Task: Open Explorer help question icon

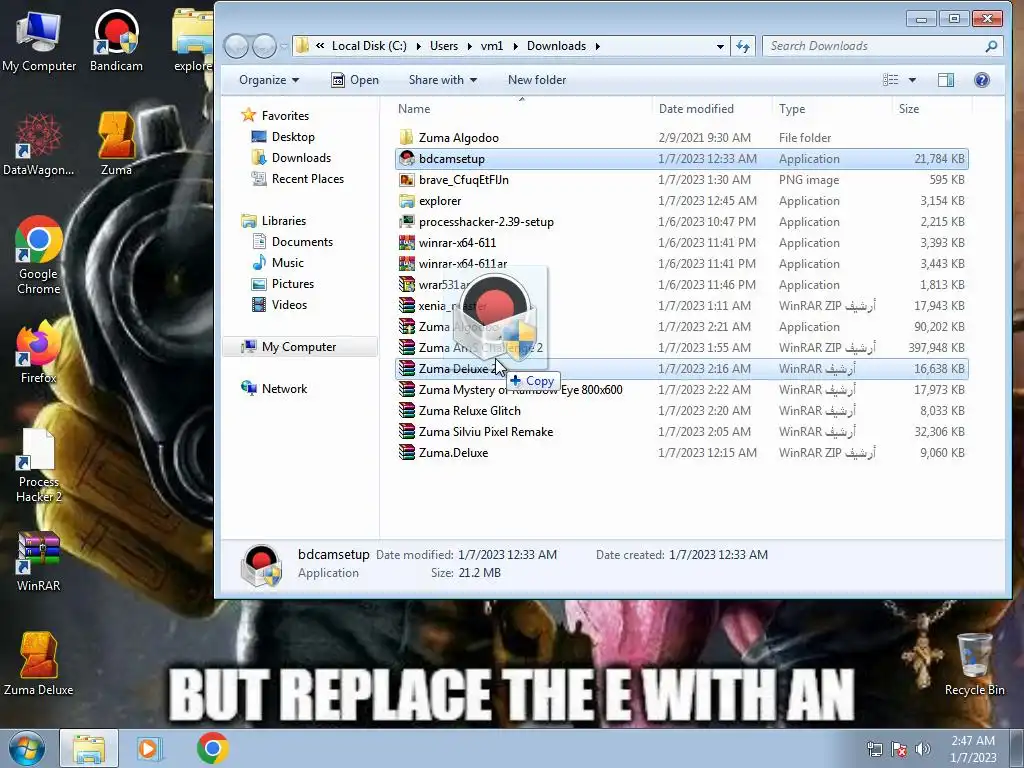Action: (982, 80)
